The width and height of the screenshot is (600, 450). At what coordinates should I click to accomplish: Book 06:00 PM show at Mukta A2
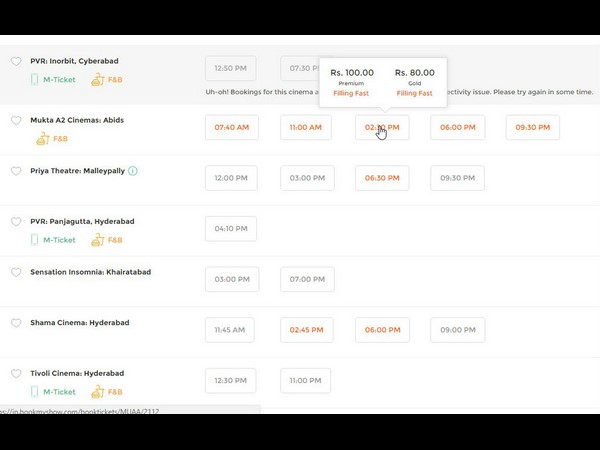pyautogui.click(x=458, y=127)
